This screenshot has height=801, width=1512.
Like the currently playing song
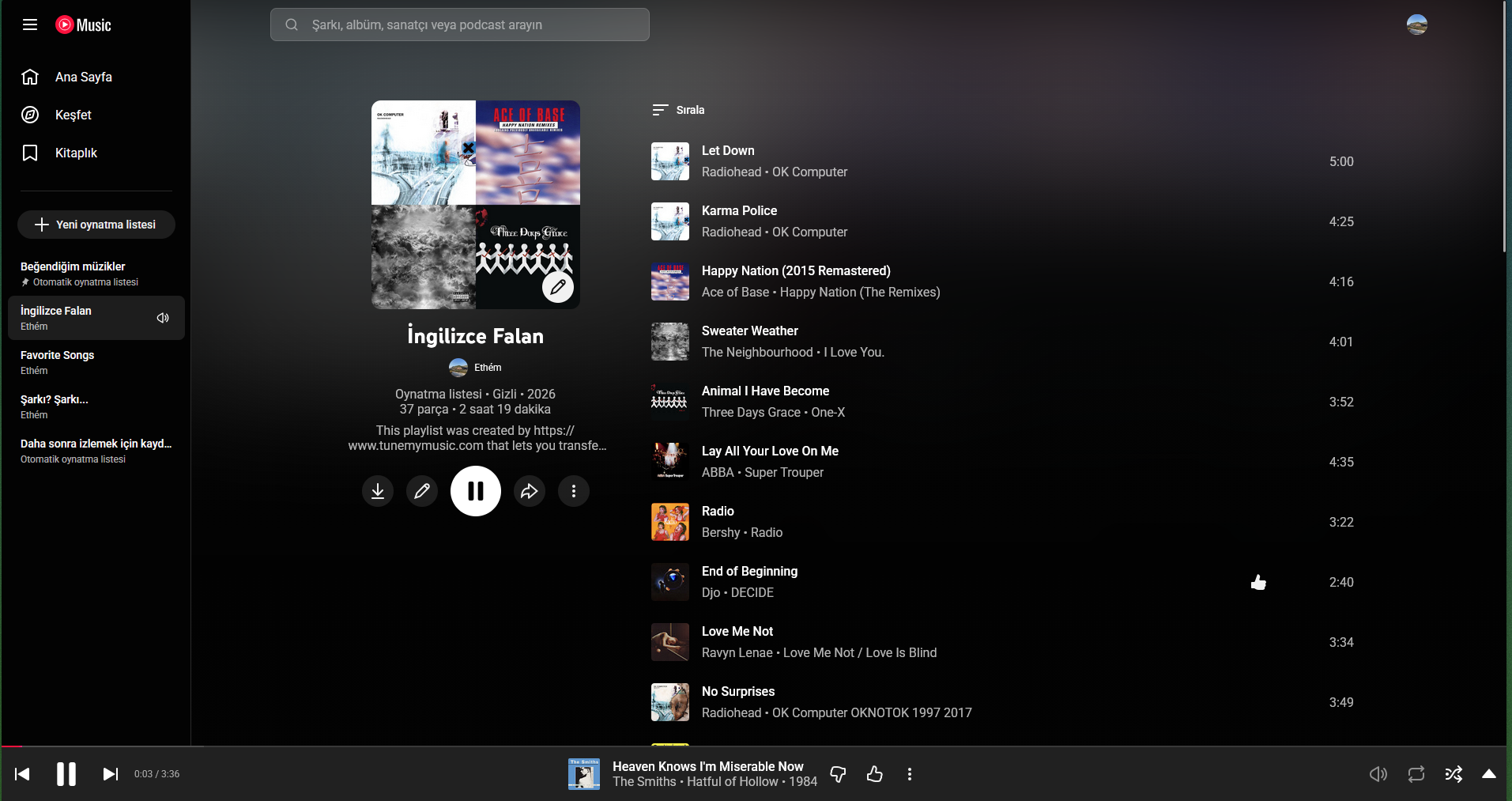[x=874, y=774]
